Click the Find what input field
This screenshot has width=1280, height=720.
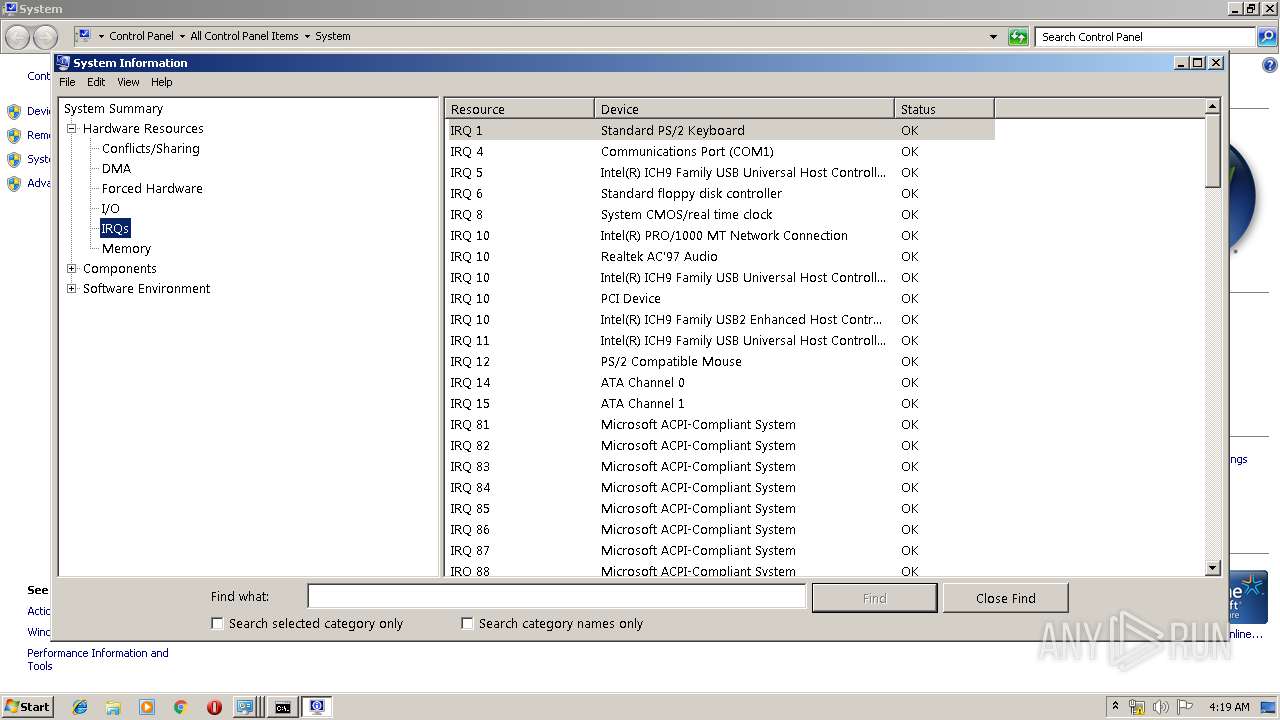pos(556,596)
